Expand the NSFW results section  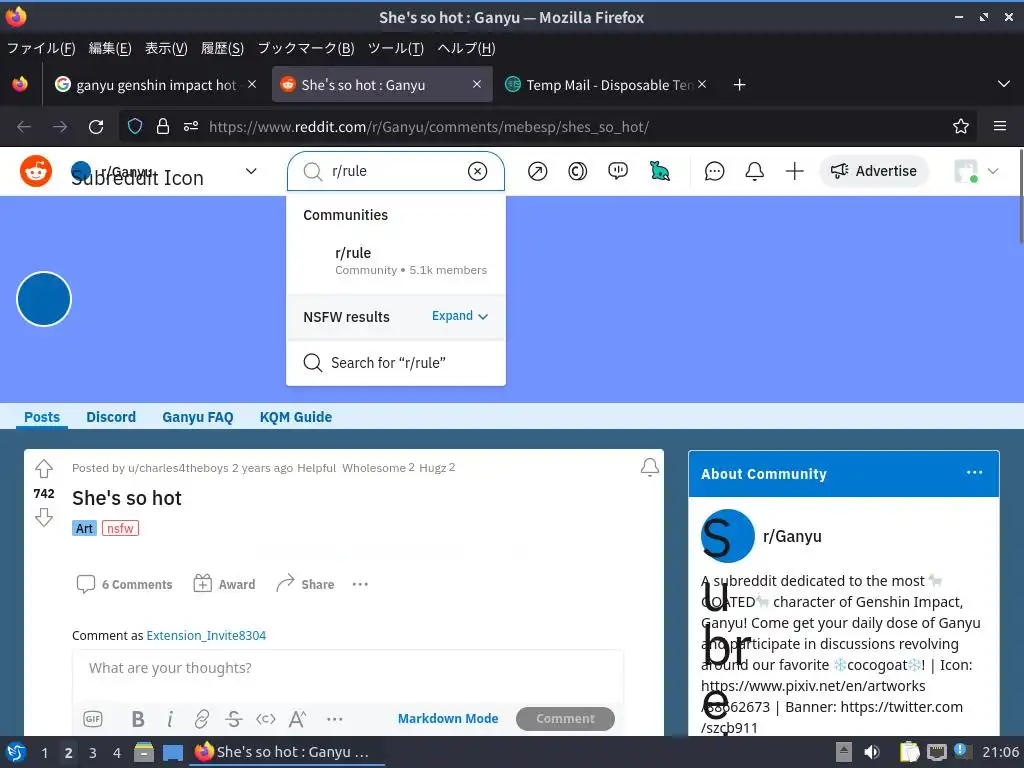[460, 316]
